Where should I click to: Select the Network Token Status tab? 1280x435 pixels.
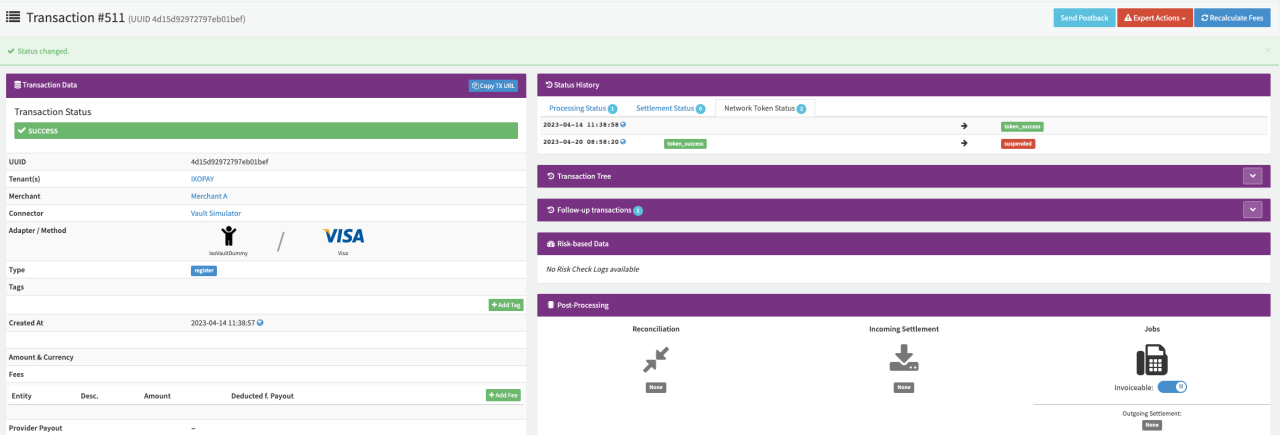coord(764,108)
